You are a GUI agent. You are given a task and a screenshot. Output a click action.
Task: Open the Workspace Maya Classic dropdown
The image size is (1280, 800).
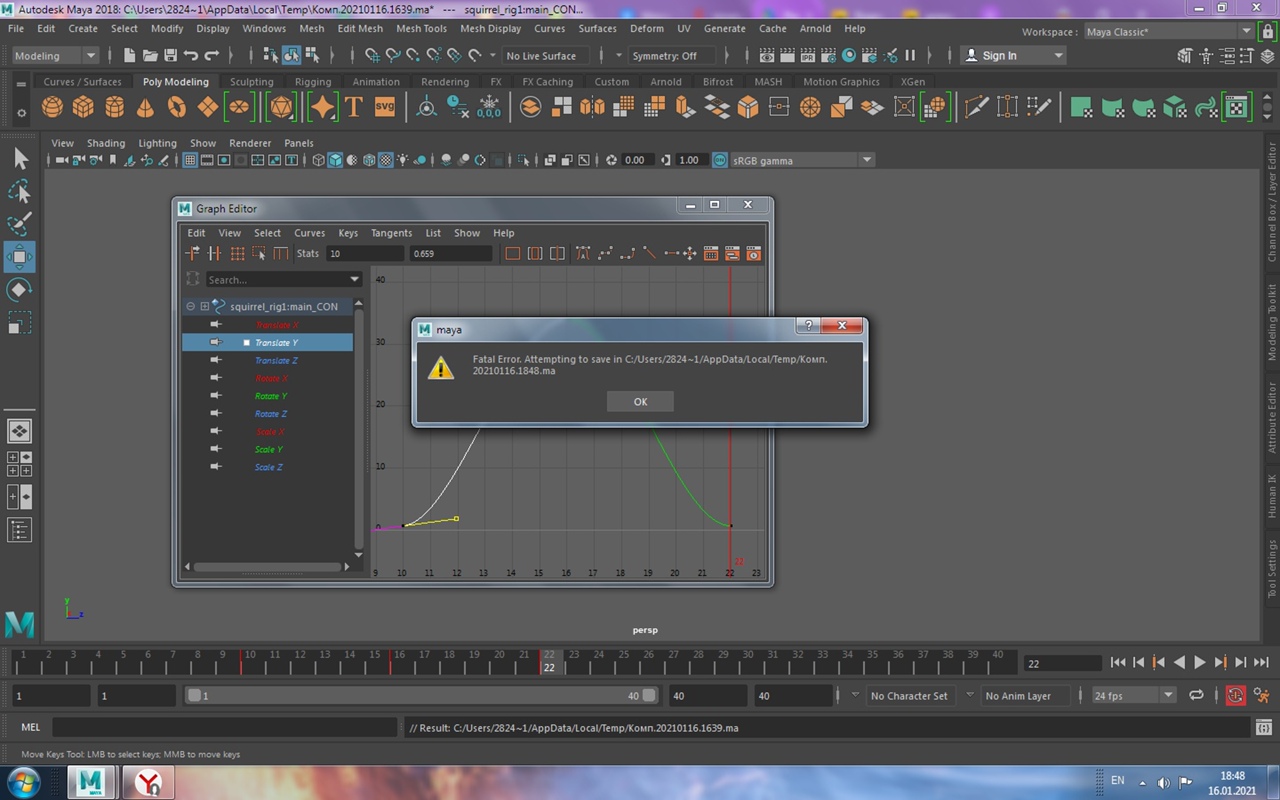1169,32
